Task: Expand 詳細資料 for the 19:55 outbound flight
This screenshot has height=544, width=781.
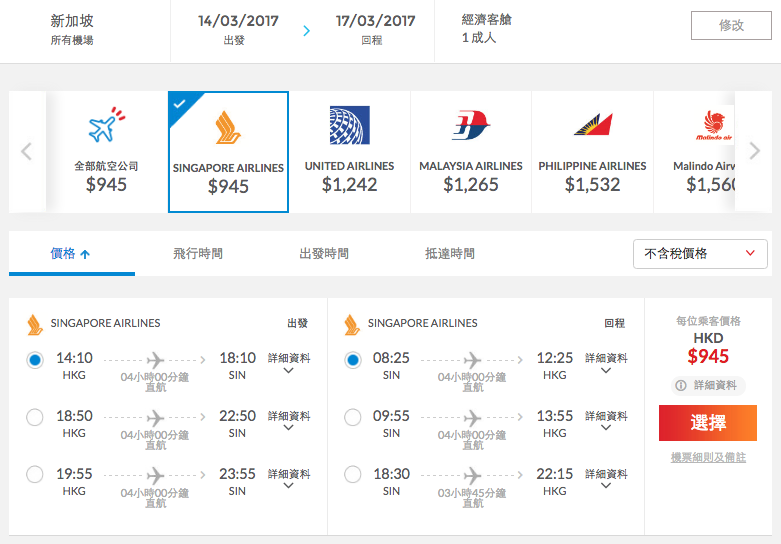Action: click(x=289, y=479)
